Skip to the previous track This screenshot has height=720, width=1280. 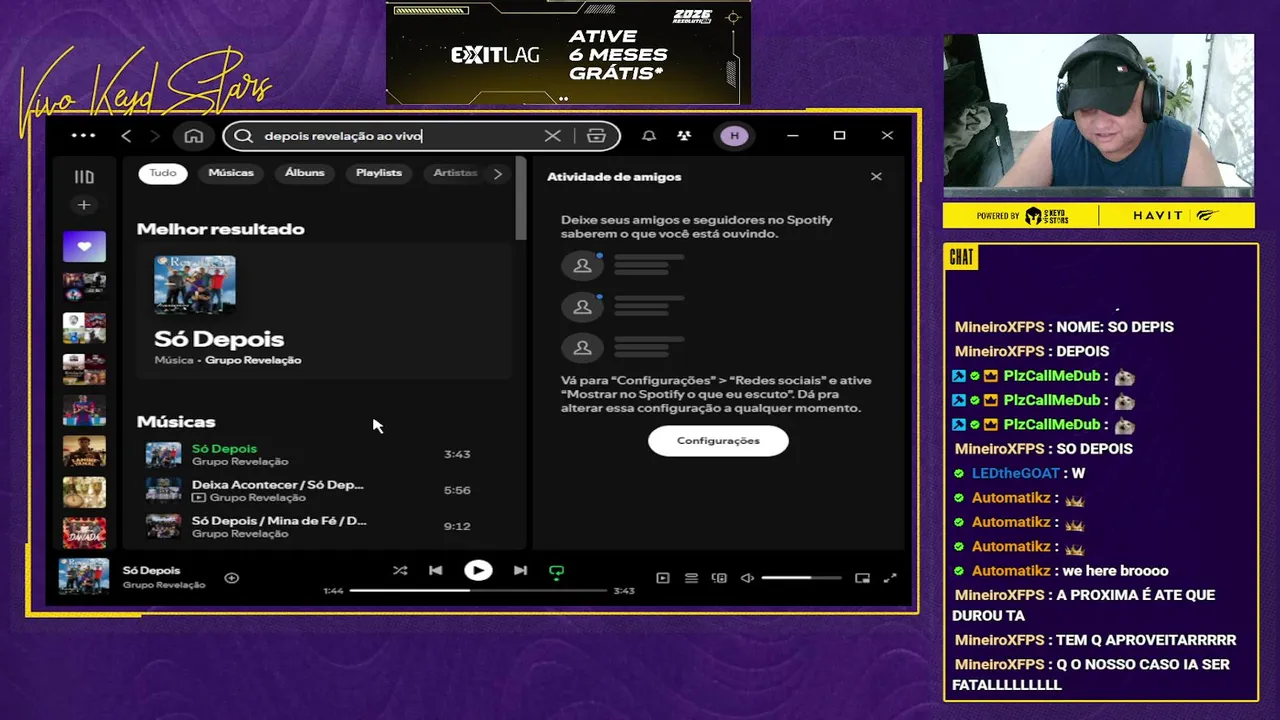pyautogui.click(x=435, y=571)
